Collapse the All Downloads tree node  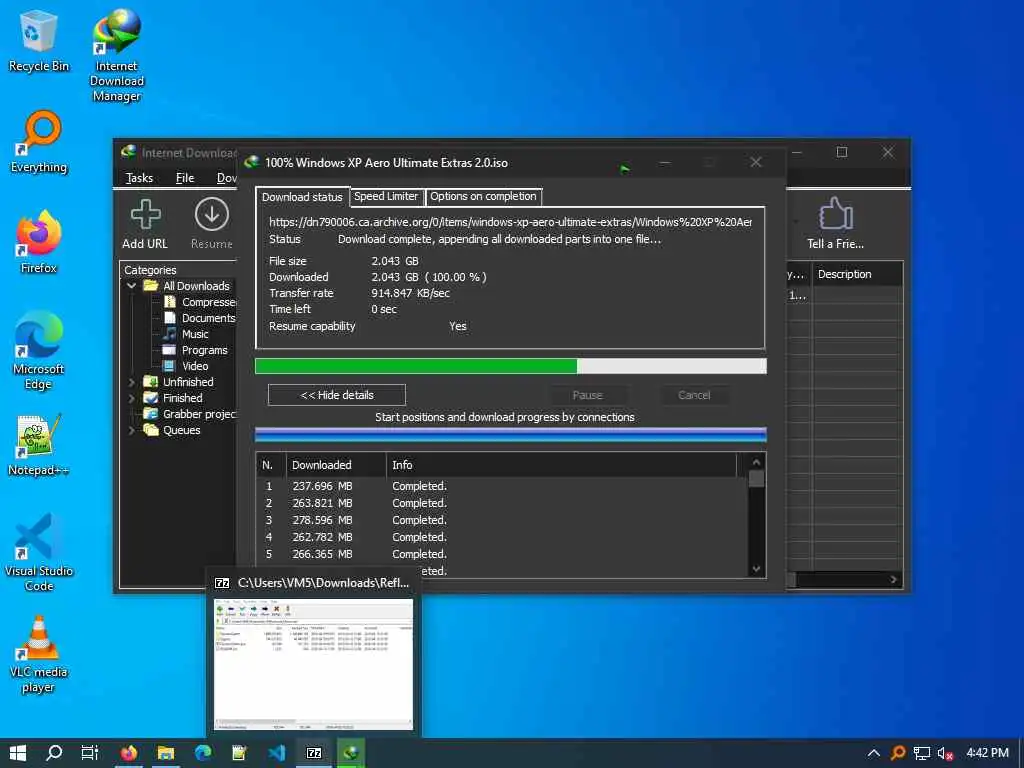click(131, 286)
